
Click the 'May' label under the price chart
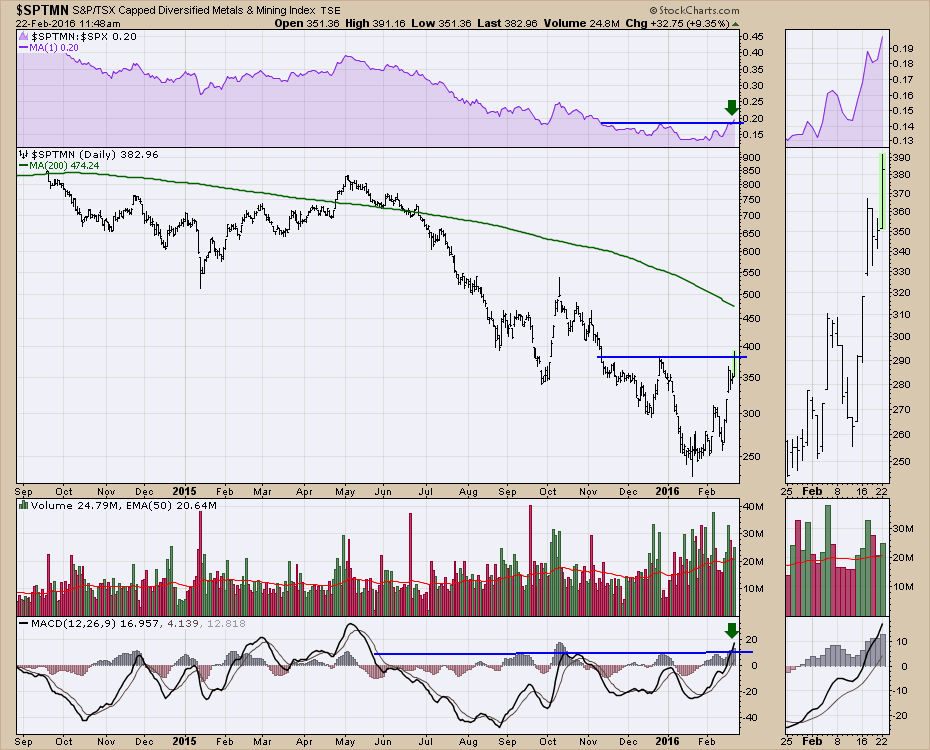(x=345, y=492)
